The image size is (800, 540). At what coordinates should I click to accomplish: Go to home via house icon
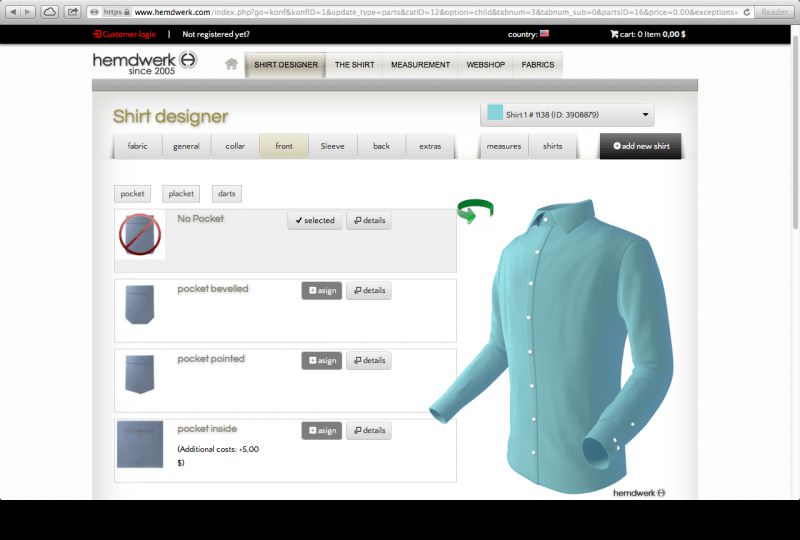point(231,64)
